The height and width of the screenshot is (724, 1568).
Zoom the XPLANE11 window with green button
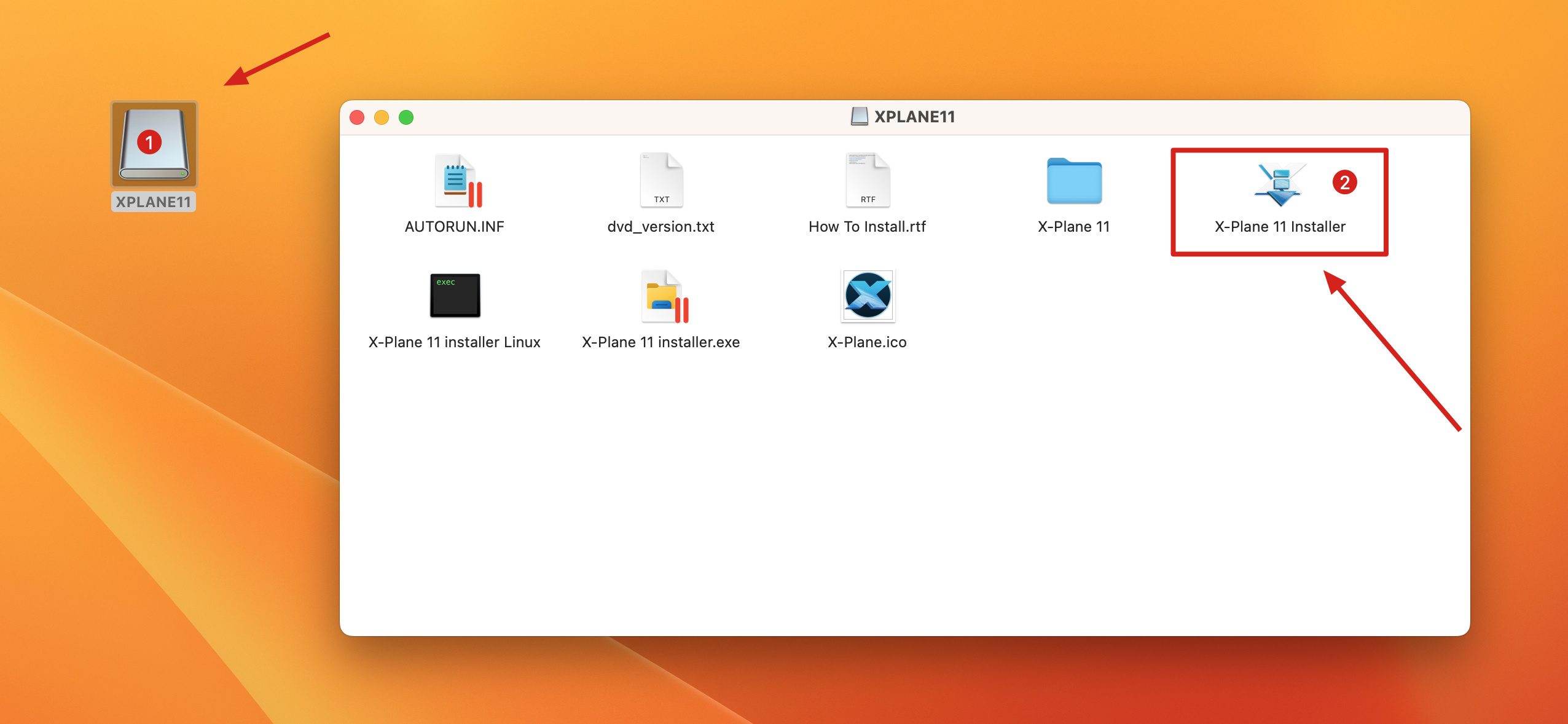pos(406,117)
